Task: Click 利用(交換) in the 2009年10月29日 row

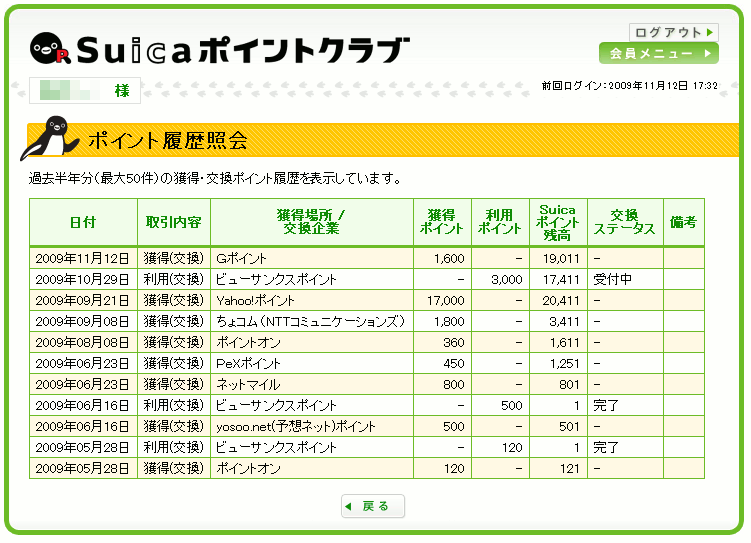Action: 174,279
